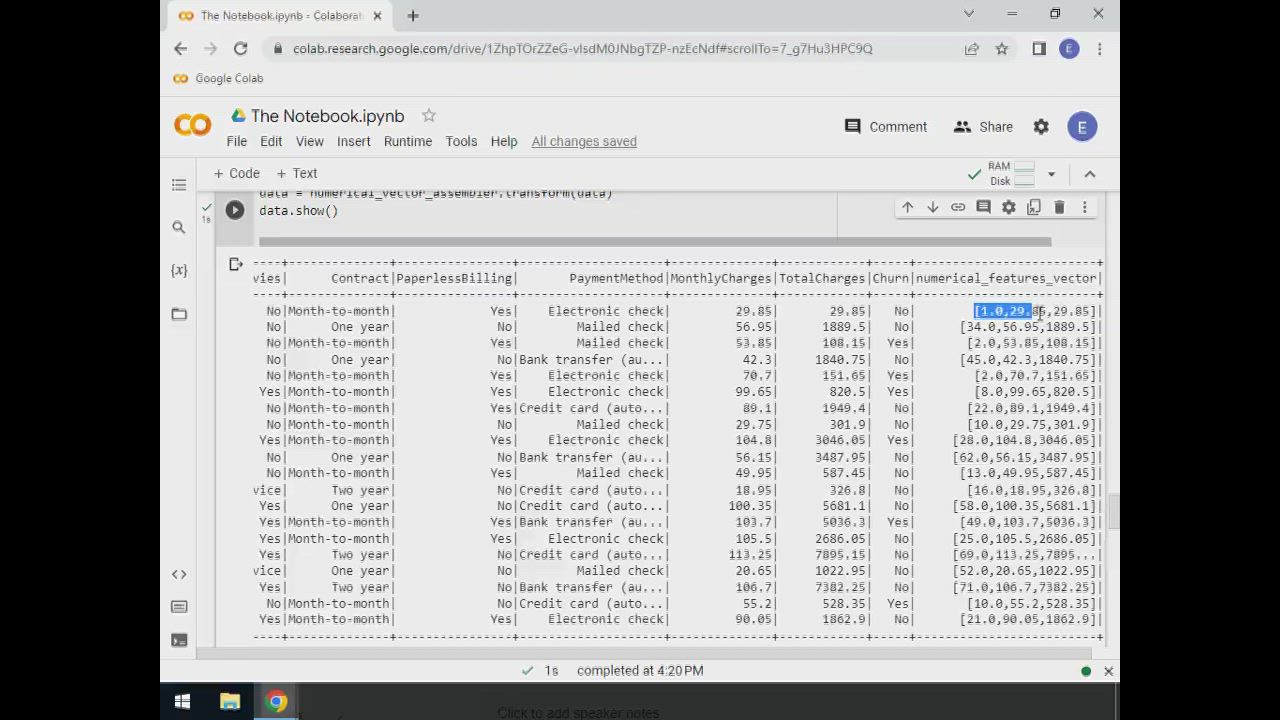
Task: Open the command palette from left sidebar
Action: [x=179, y=607]
